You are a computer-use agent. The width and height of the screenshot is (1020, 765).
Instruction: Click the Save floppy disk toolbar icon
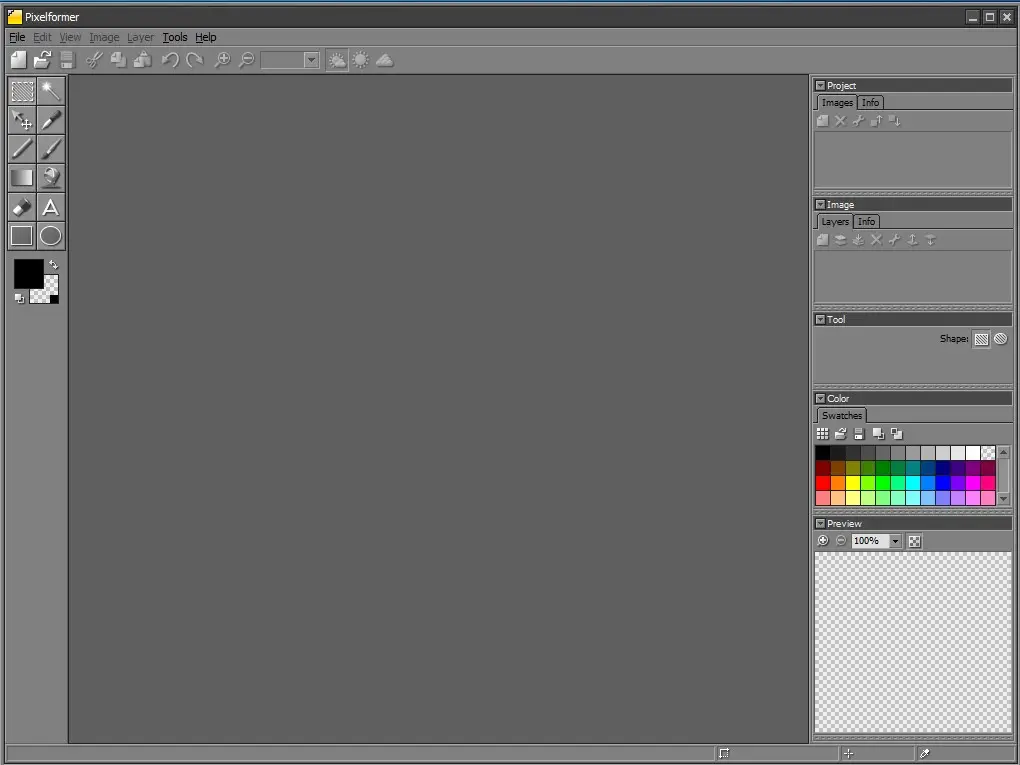(x=66, y=60)
